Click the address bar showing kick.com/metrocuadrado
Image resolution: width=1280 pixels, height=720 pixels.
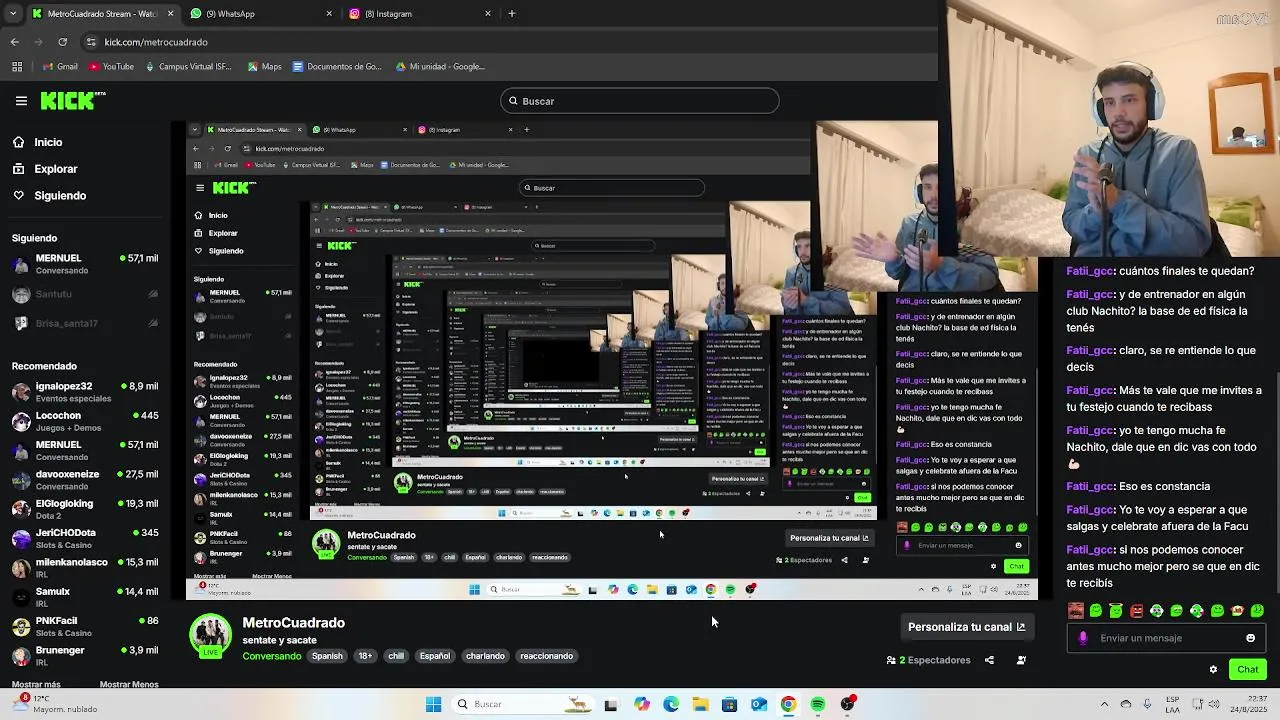point(500,42)
